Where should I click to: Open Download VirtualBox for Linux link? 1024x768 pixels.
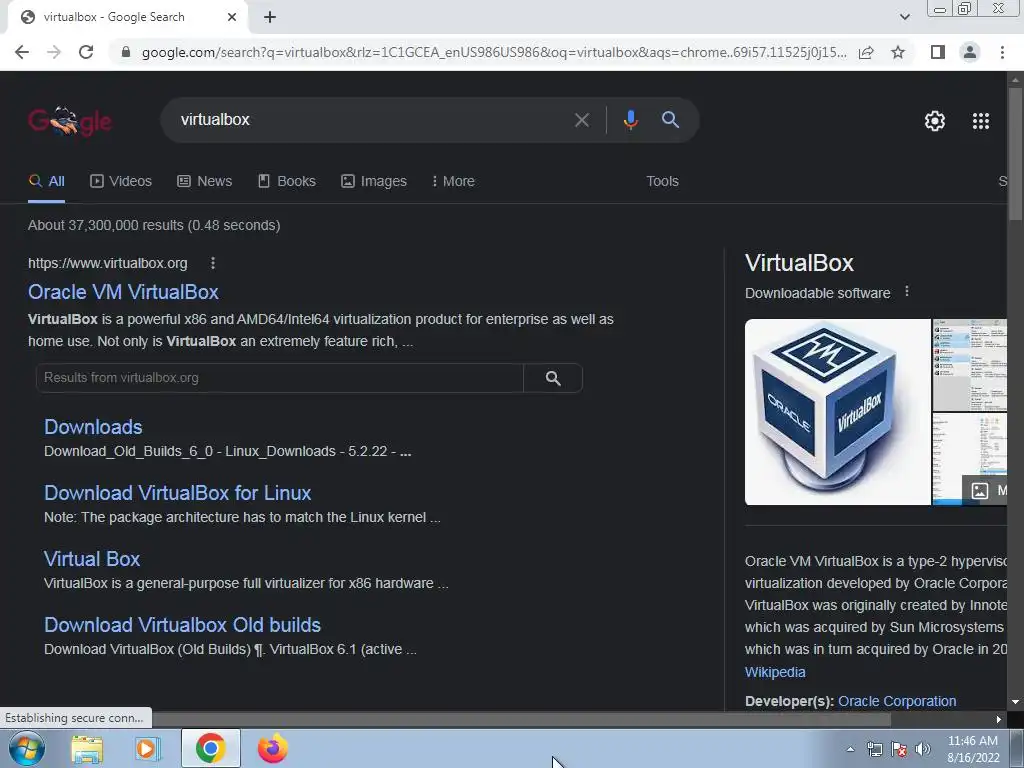pos(178,492)
